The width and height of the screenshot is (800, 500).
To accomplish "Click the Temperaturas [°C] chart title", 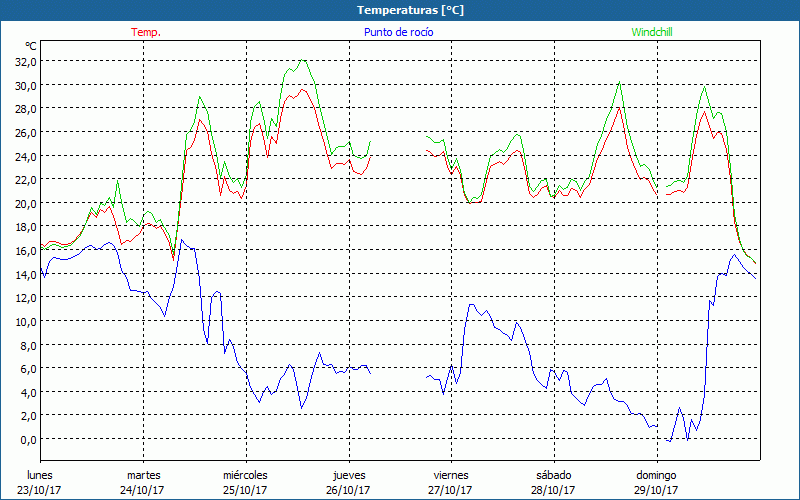I will [411, 10].
